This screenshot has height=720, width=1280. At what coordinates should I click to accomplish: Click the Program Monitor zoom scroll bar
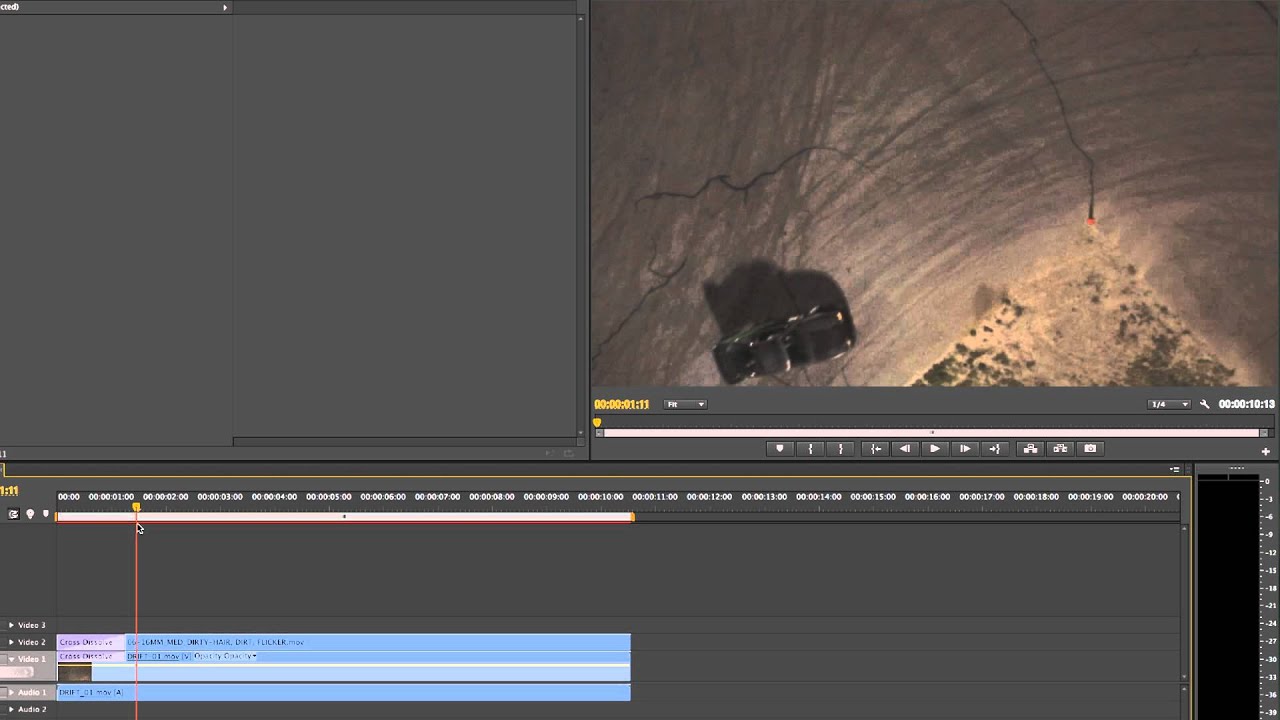[932, 433]
